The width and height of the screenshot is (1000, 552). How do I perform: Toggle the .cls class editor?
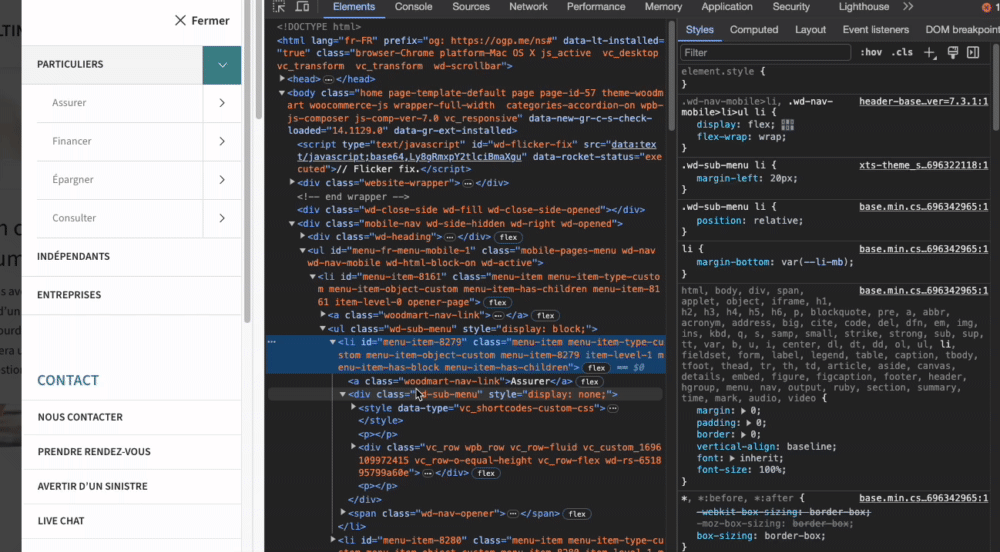coord(902,53)
